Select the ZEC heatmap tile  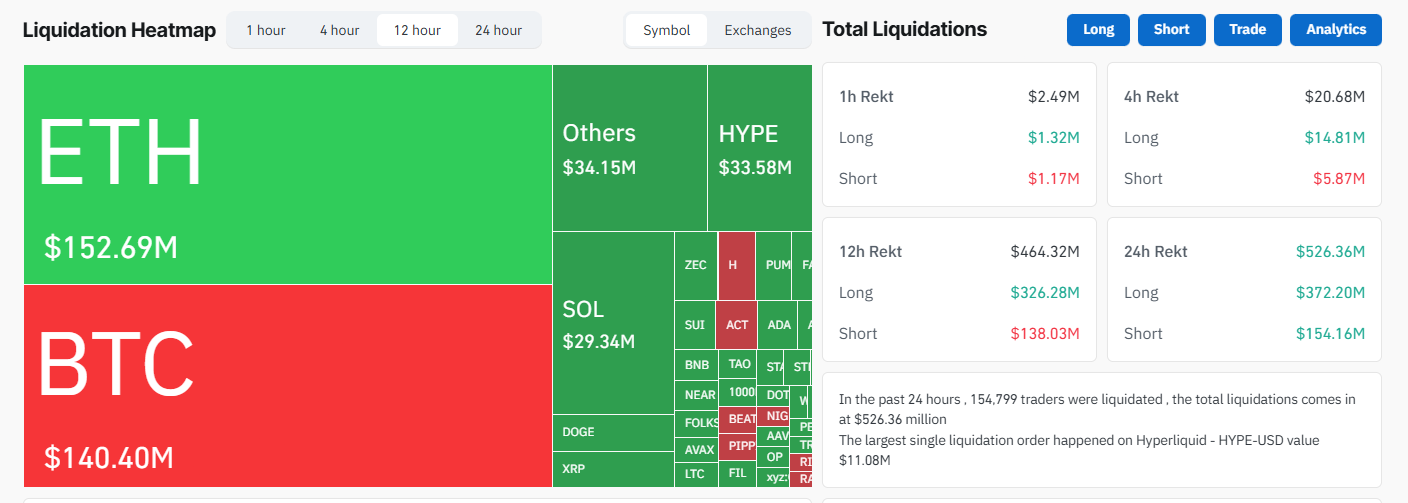pyautogui.click(x=695, y=265)
